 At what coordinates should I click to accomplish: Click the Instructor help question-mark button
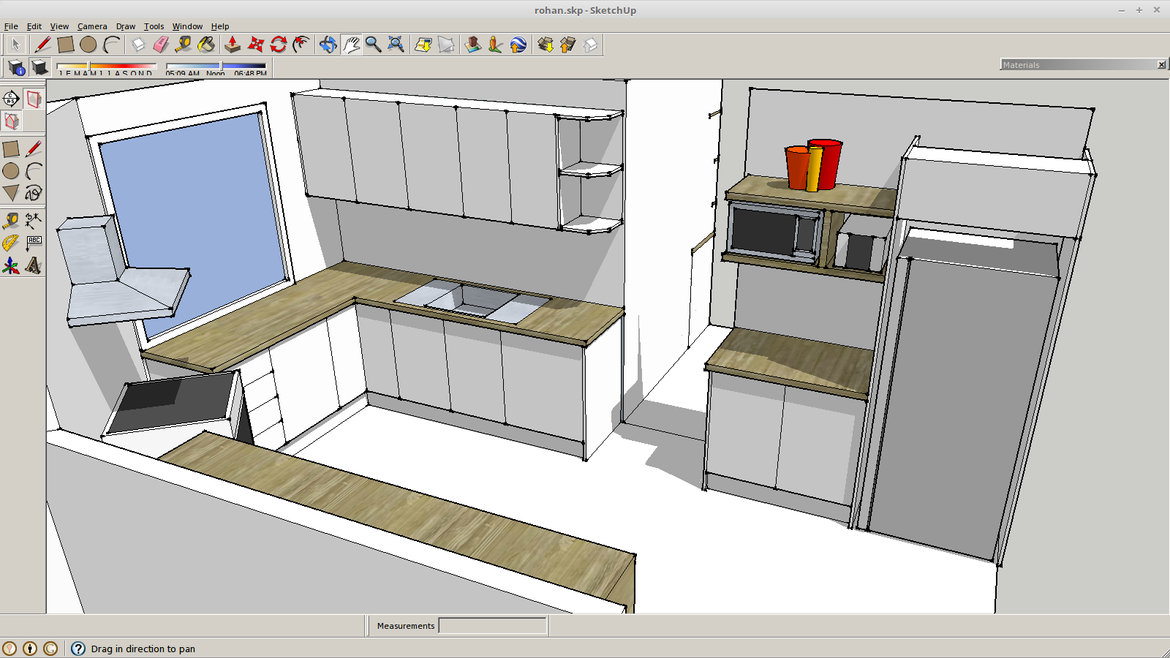pos(78,649)
